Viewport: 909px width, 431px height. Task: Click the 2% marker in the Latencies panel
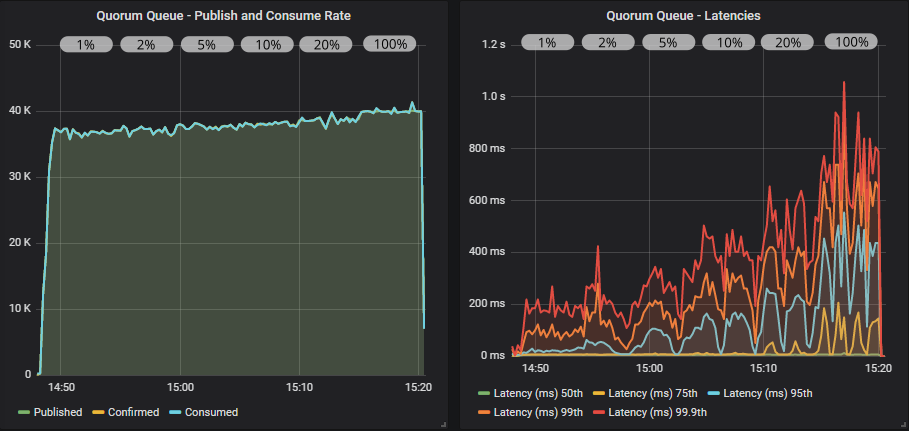pyautogui.click(x=607, y=42)
